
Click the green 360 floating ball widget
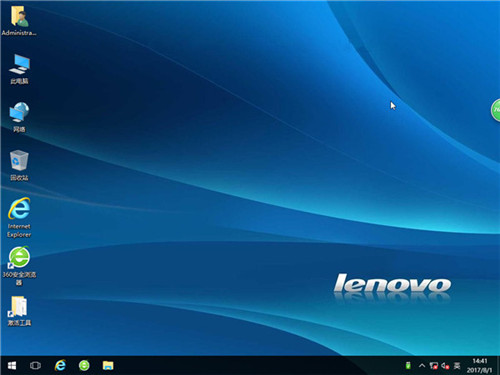(496, 109)
